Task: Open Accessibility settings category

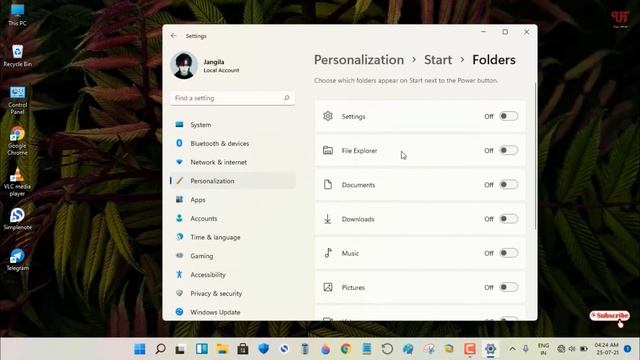Action: [233, 275]
